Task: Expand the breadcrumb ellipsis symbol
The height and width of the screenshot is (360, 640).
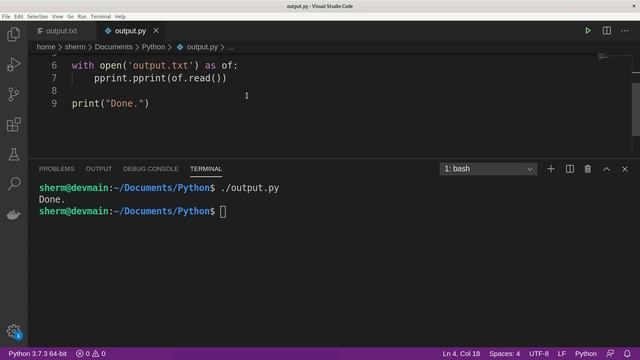Action: point(231,47)
